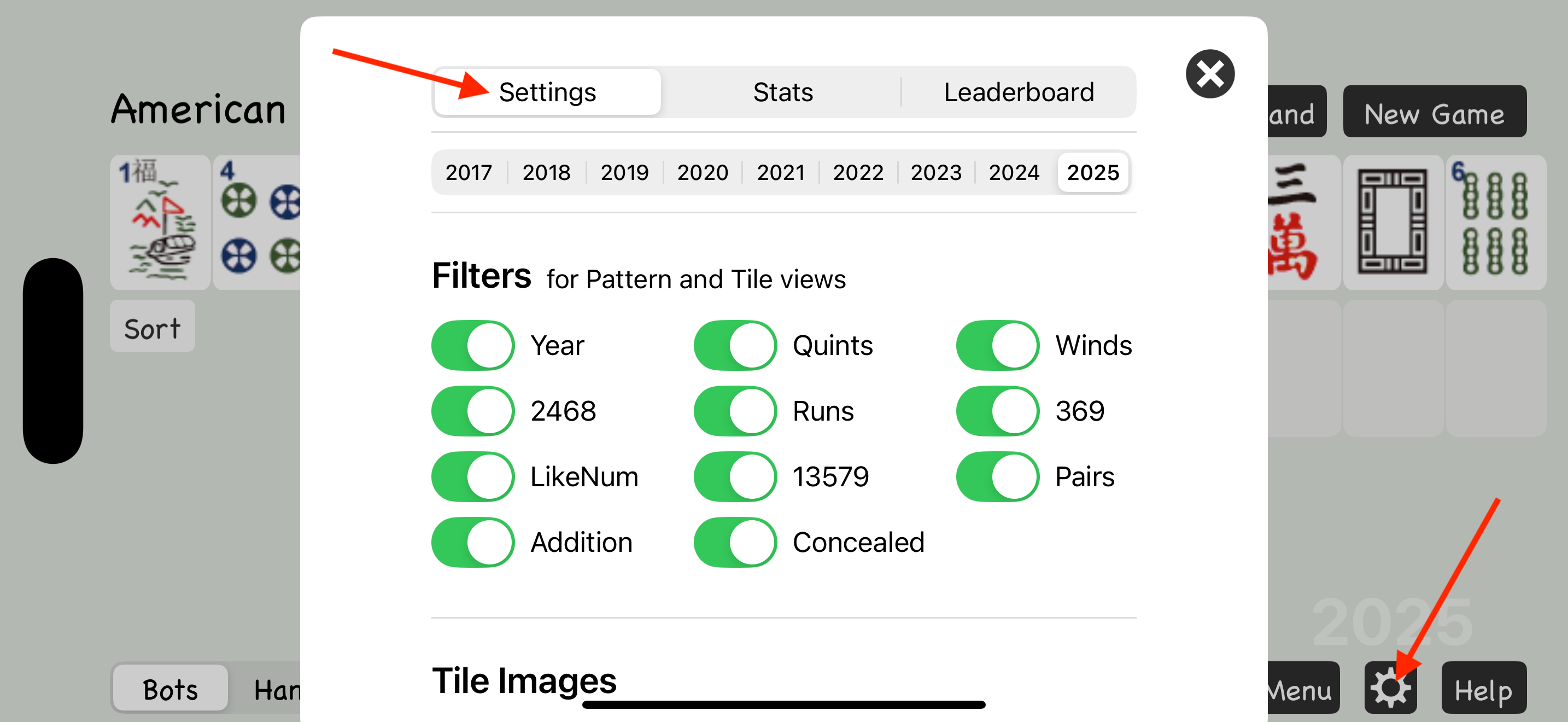Open the Leaderboard tab
Viewport: 1568px width, 722px height.
coord(1019,92)
